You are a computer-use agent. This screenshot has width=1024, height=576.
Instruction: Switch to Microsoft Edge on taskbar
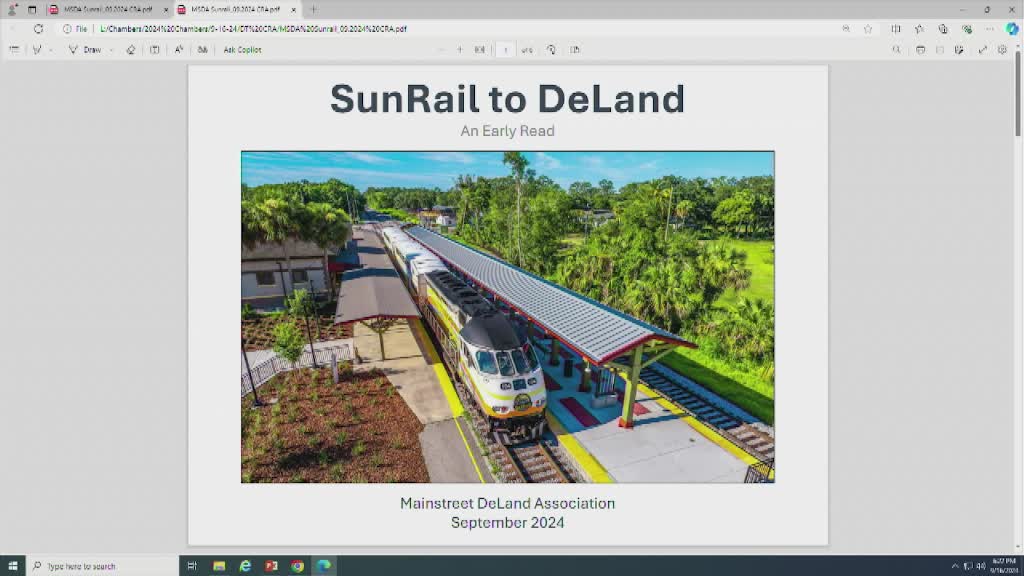pyautogui.click(x=324, y=566)
